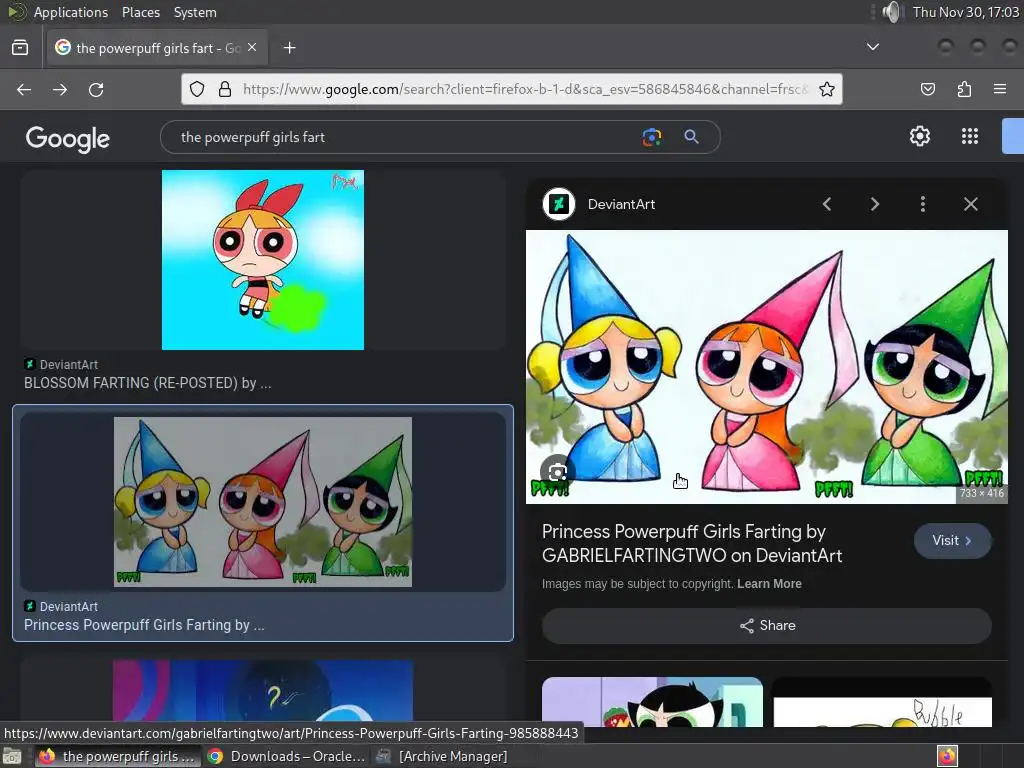Click DeviantArt label under Blossom thumbnail

pyautogui.click(x=69, y=365)
